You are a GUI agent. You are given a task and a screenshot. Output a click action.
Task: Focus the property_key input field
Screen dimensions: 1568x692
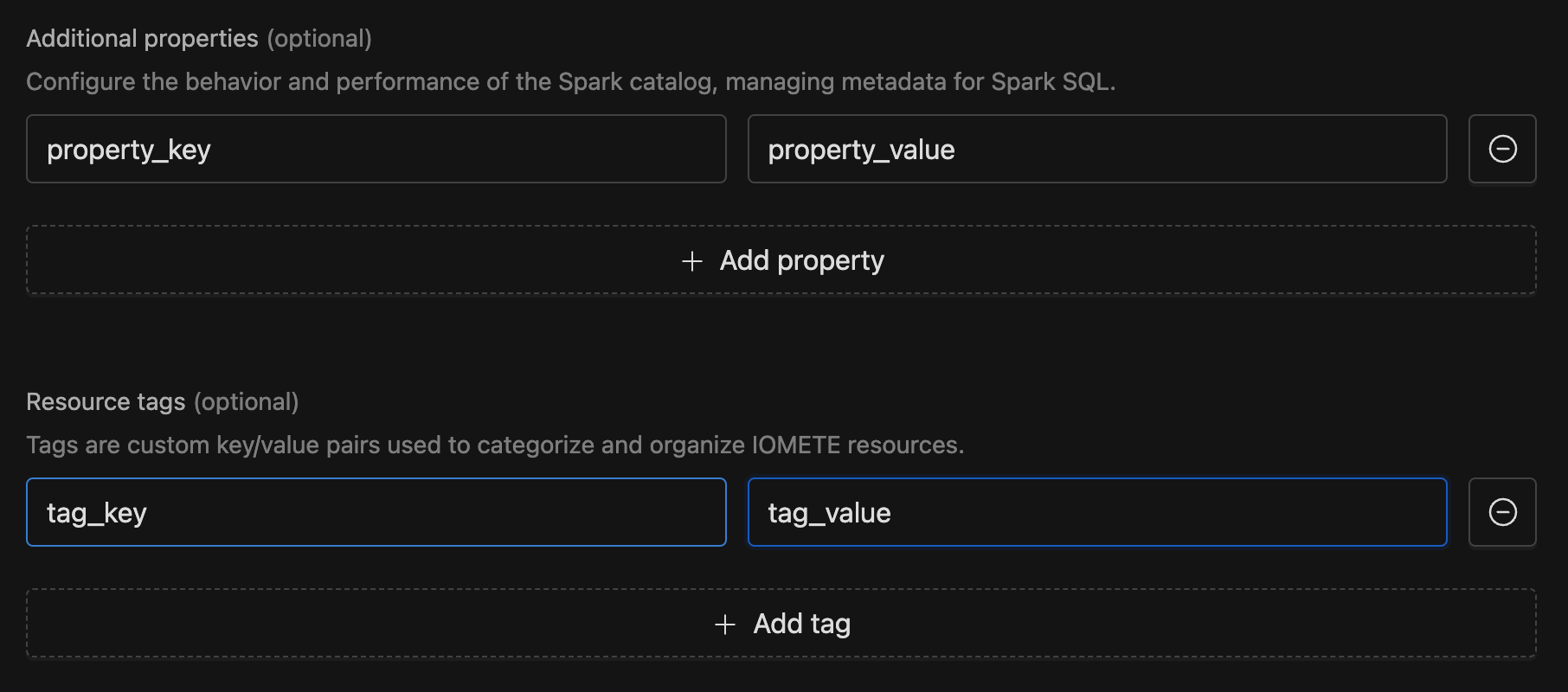click(376, 149)
